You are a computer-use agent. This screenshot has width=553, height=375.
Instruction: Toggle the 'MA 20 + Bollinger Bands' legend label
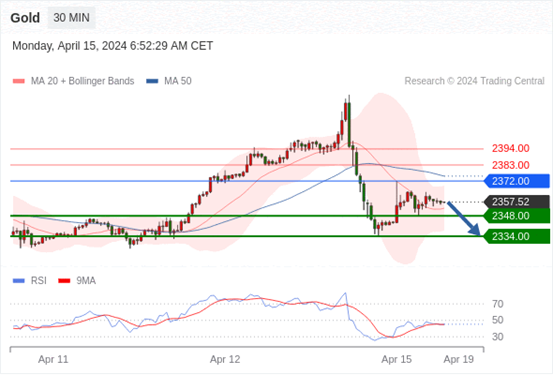pos(83,81)
